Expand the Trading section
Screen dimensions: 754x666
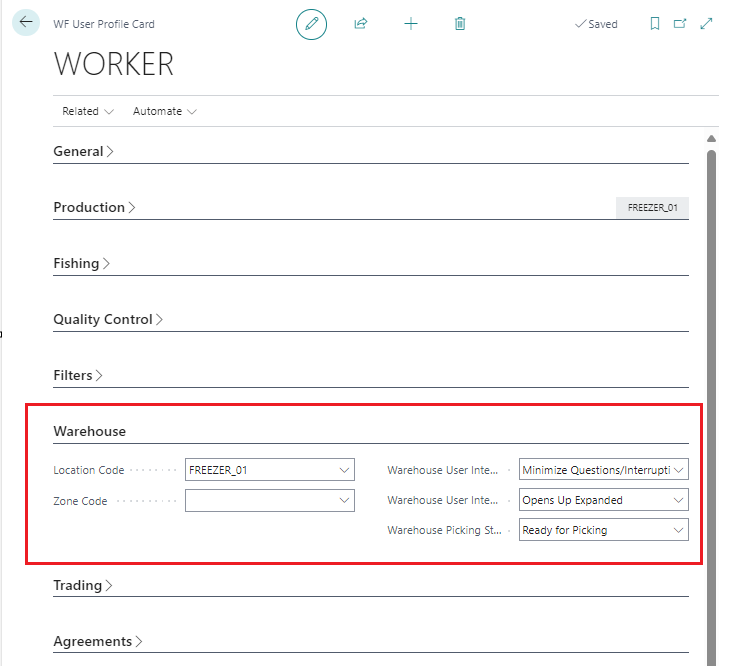click(82, 586)
